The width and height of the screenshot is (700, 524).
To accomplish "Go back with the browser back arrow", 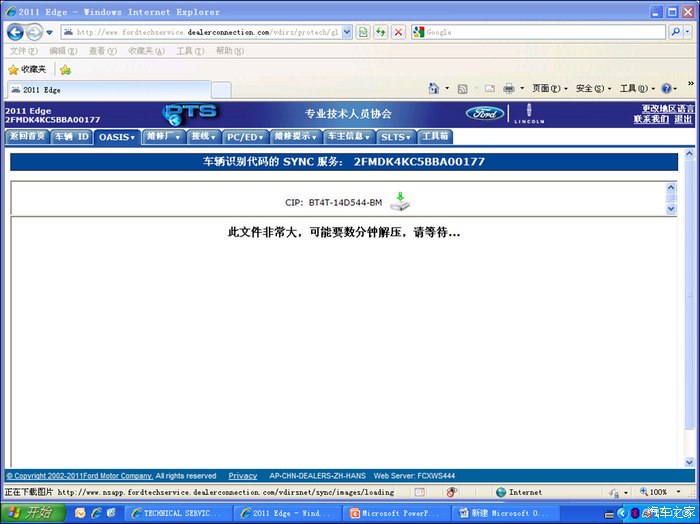I will pos(15,32).
